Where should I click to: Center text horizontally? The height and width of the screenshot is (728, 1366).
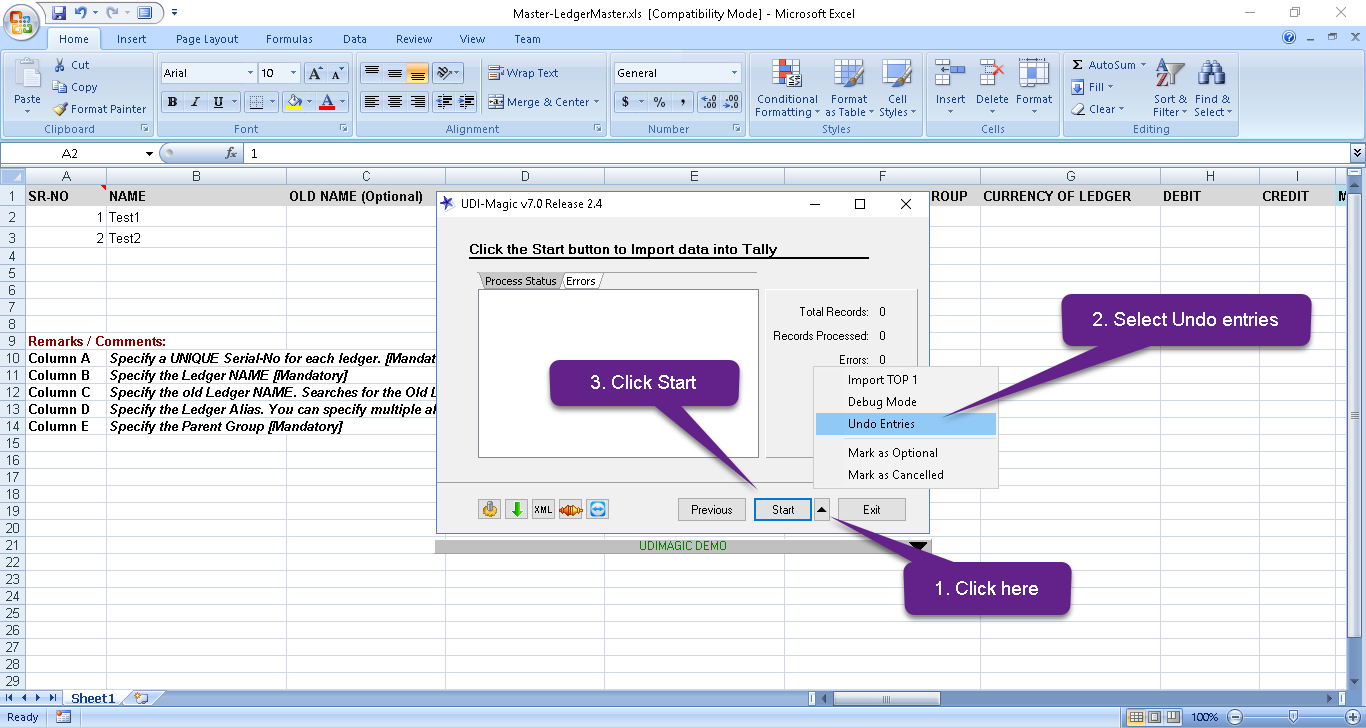(394, 102)
